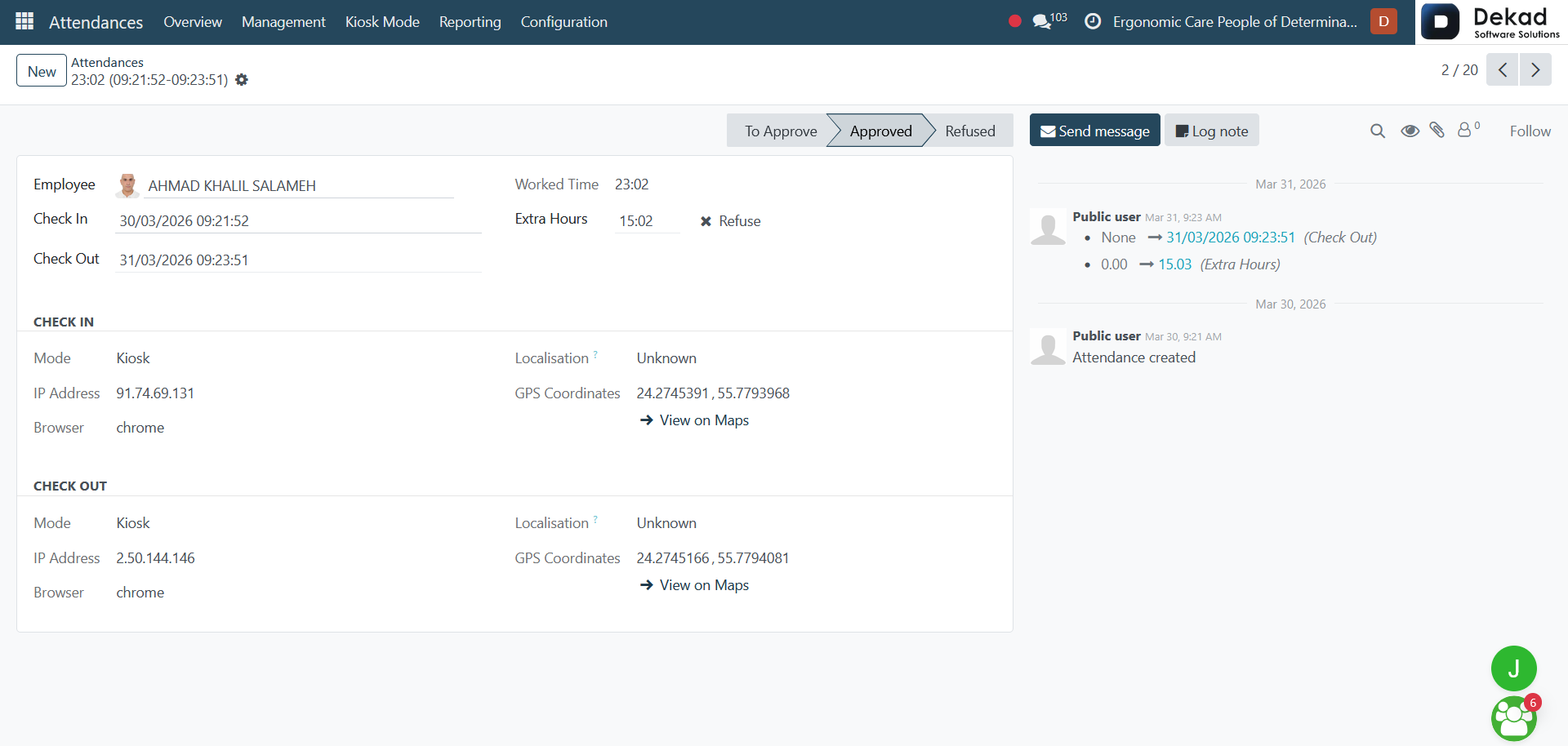Open the user avatar D menu
This screenshot has width=1568, height=746.
tap(1383, 21)
